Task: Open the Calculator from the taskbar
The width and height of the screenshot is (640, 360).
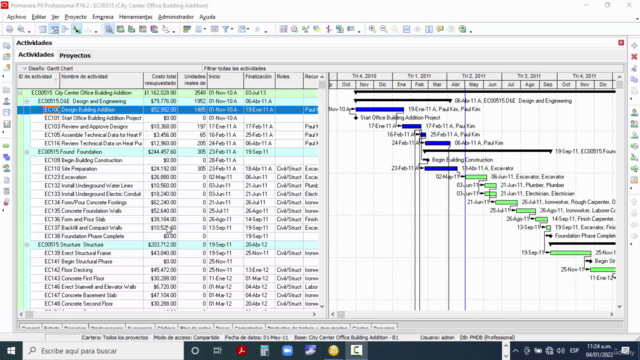Action: 264,351
